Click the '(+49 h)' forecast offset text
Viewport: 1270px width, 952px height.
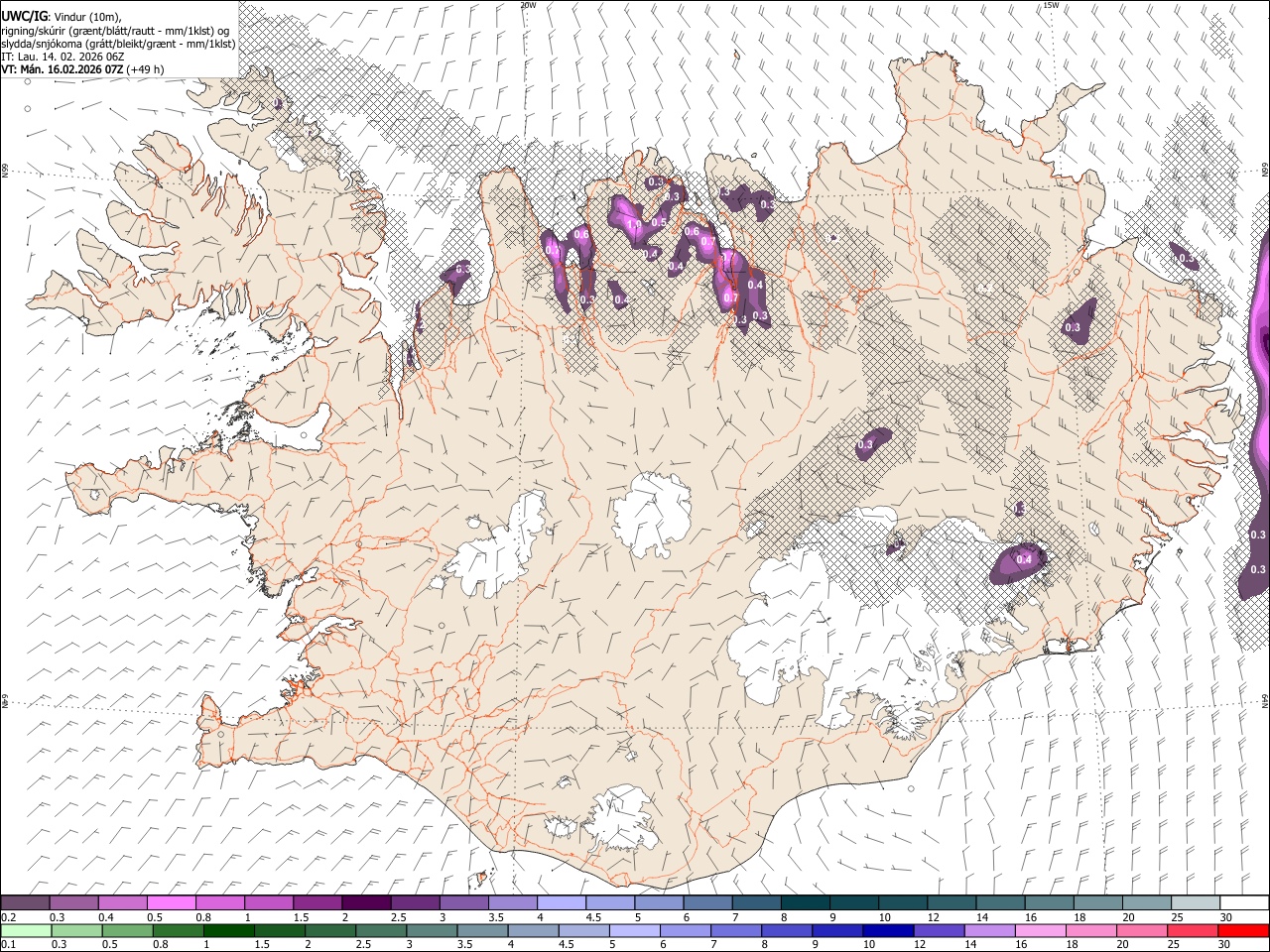tap(146, 69)
